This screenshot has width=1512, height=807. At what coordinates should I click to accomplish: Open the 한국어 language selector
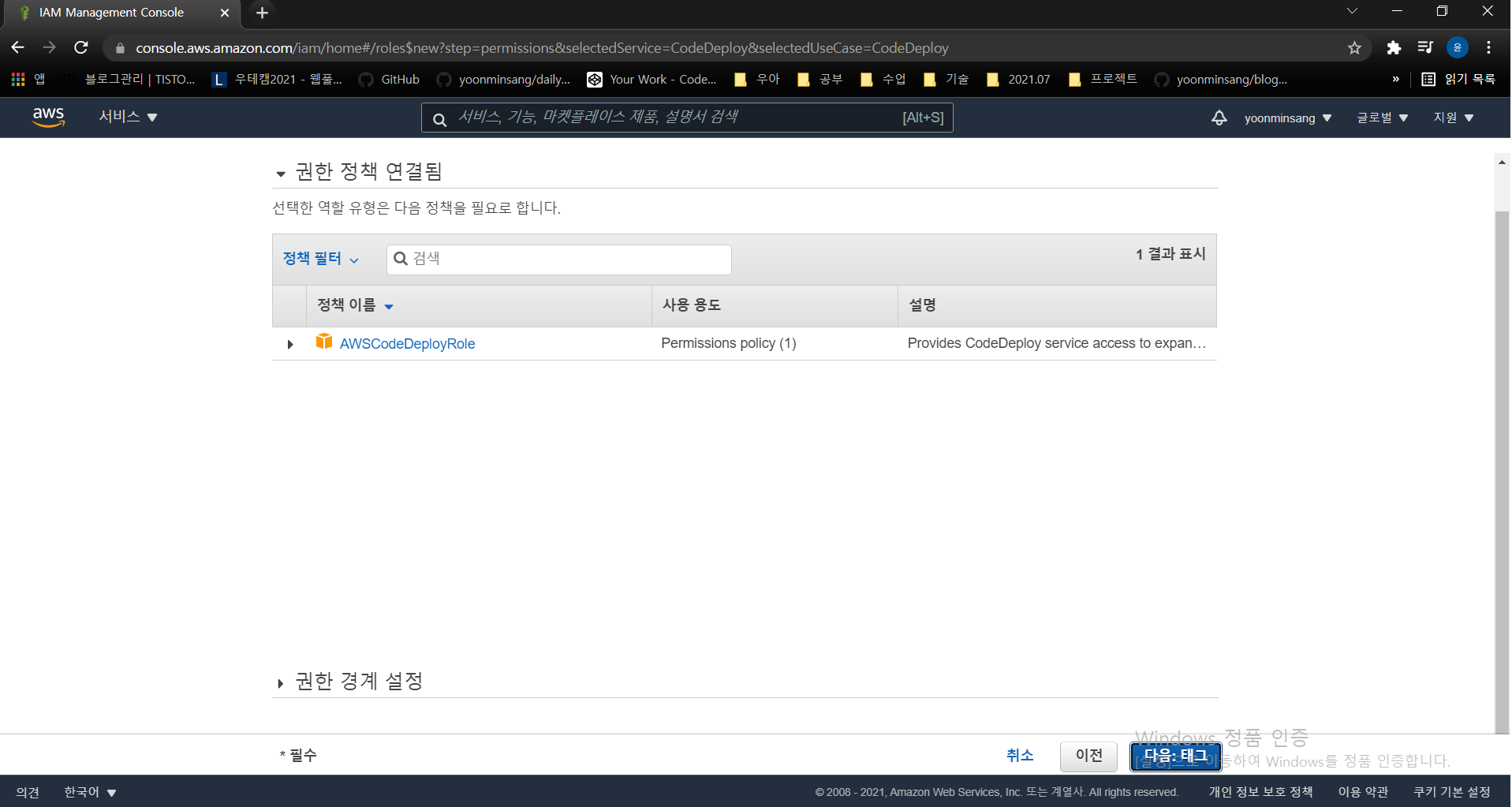click(x=90, y=792)
